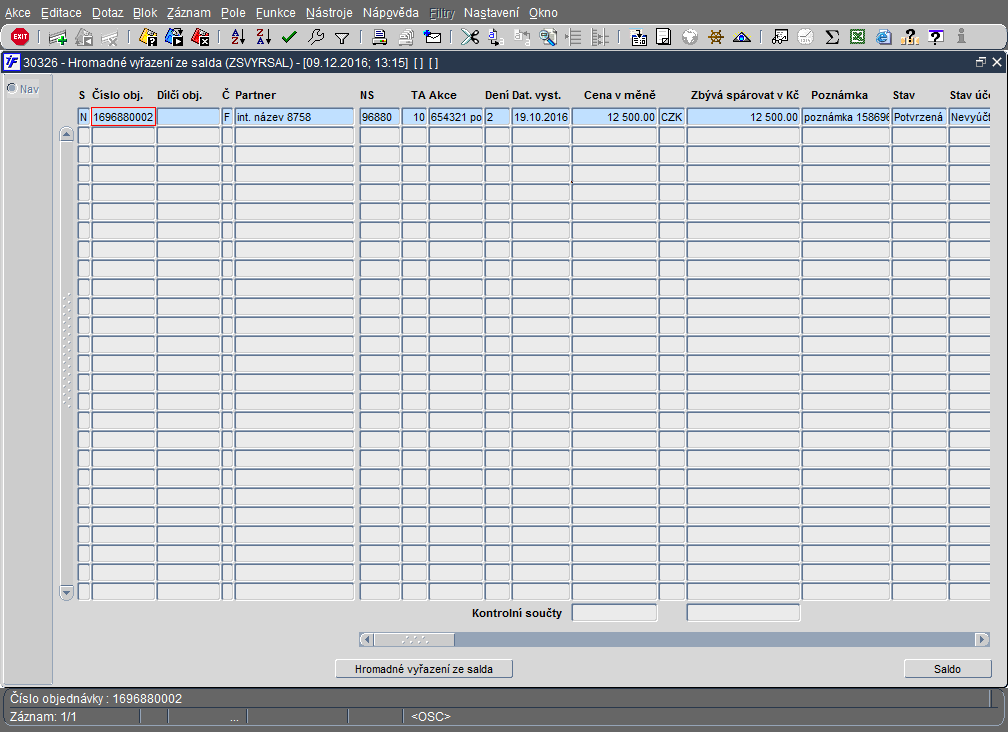This screenshot has width=1008, height=732.
Task: Open the Blok menu
Action: [x=145, y=13]
